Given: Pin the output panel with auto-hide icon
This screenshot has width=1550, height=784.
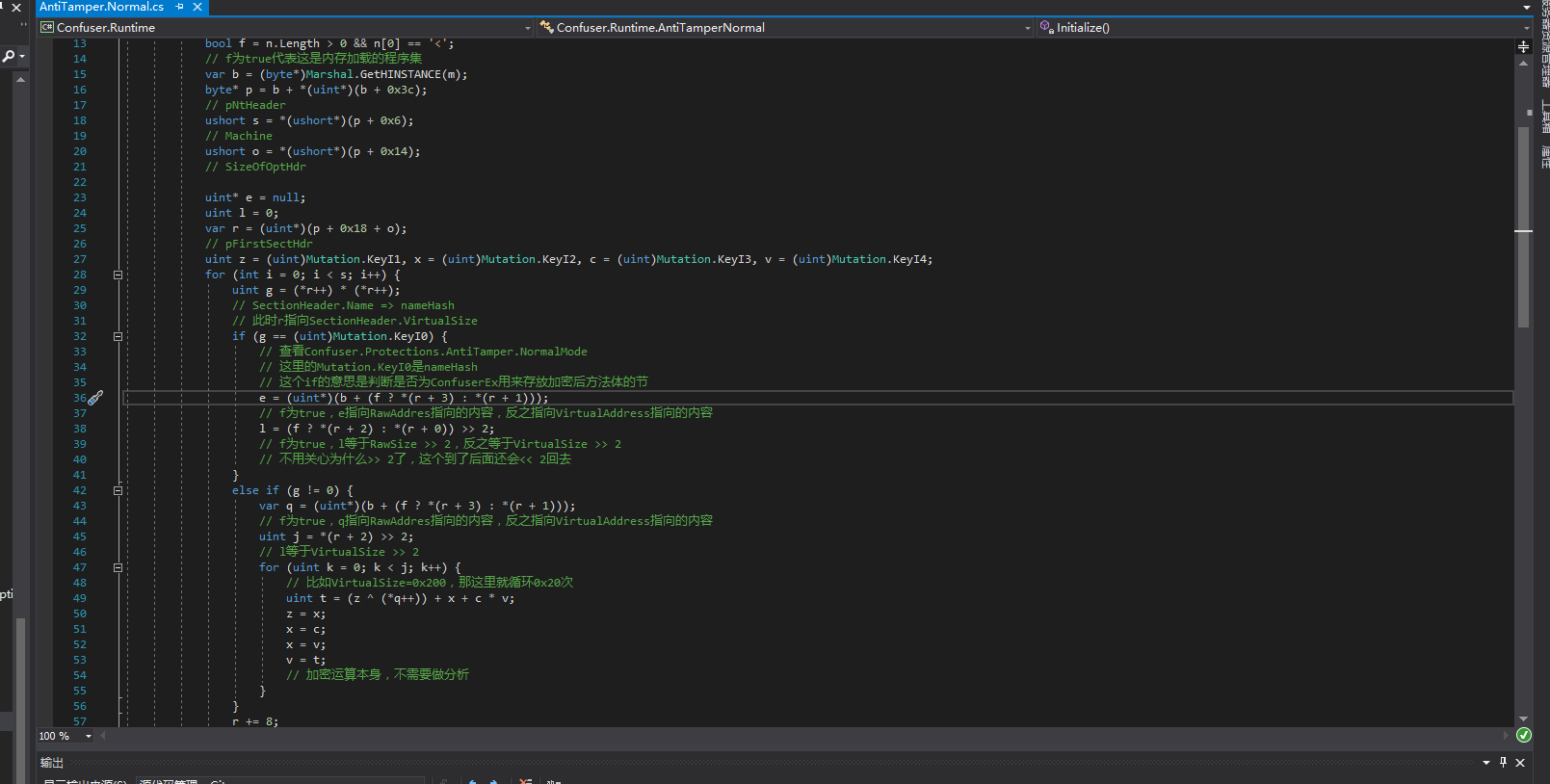Looking at the screenshot, I should point(1503,762).
